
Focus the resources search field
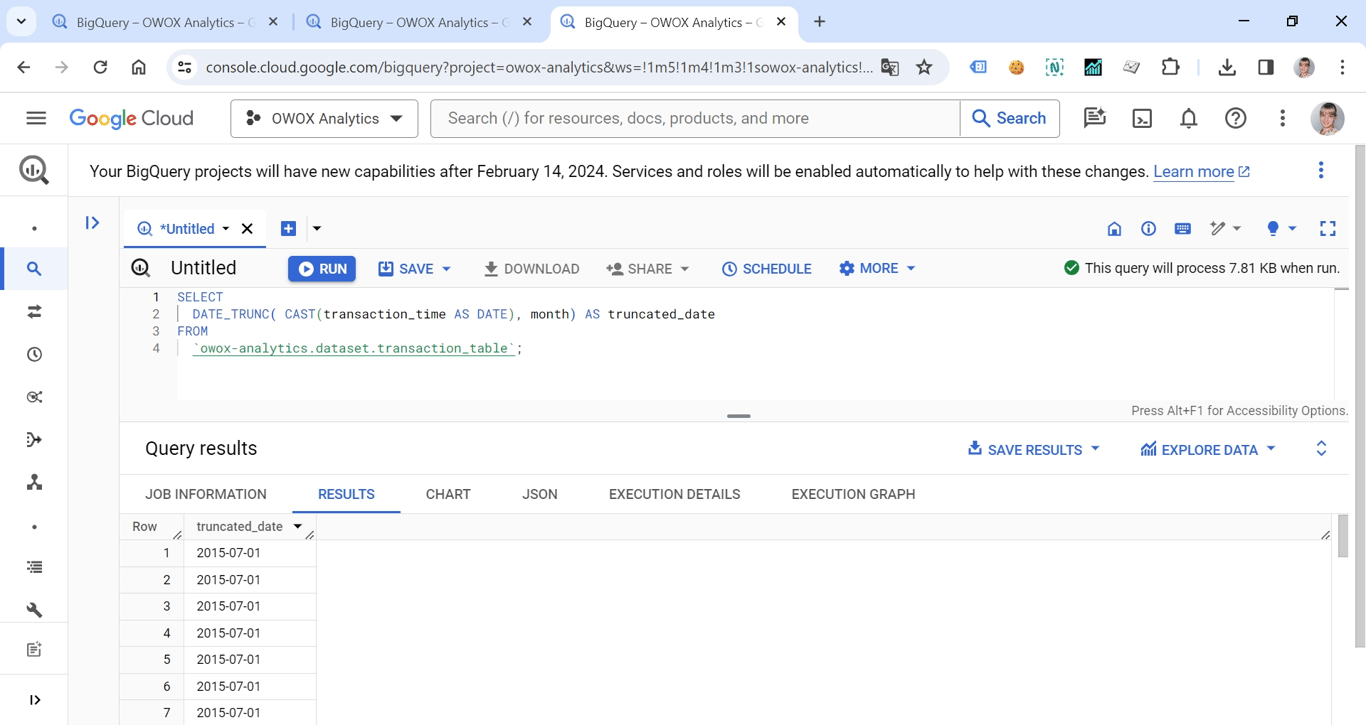point(695,118)
